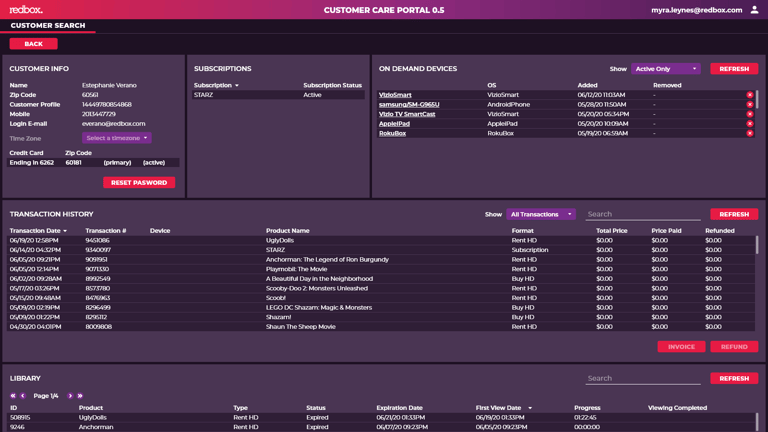Click the Reset Password button

(139, 183)
